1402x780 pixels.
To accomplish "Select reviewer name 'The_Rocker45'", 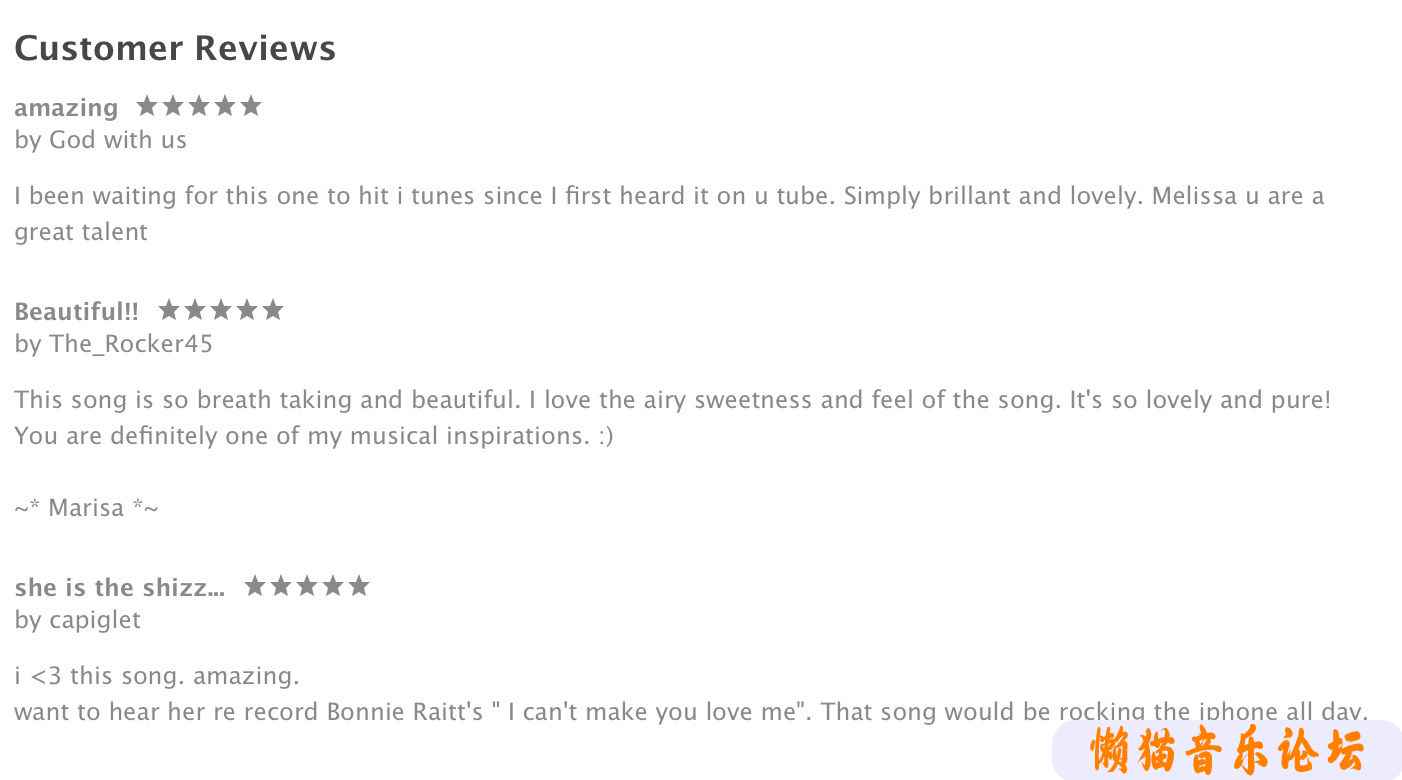I will pyautogui.click(x=131, y=344).
